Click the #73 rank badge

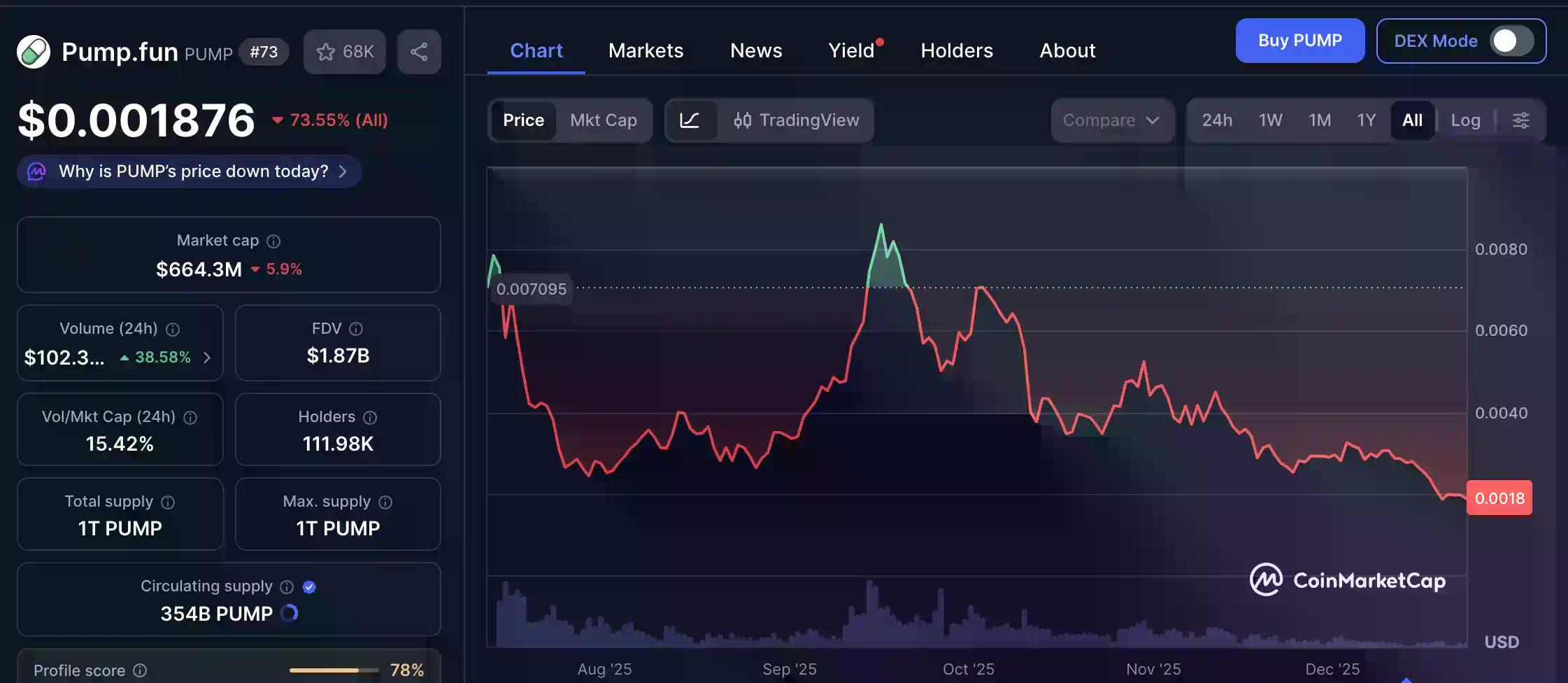(x=264, y=51)
